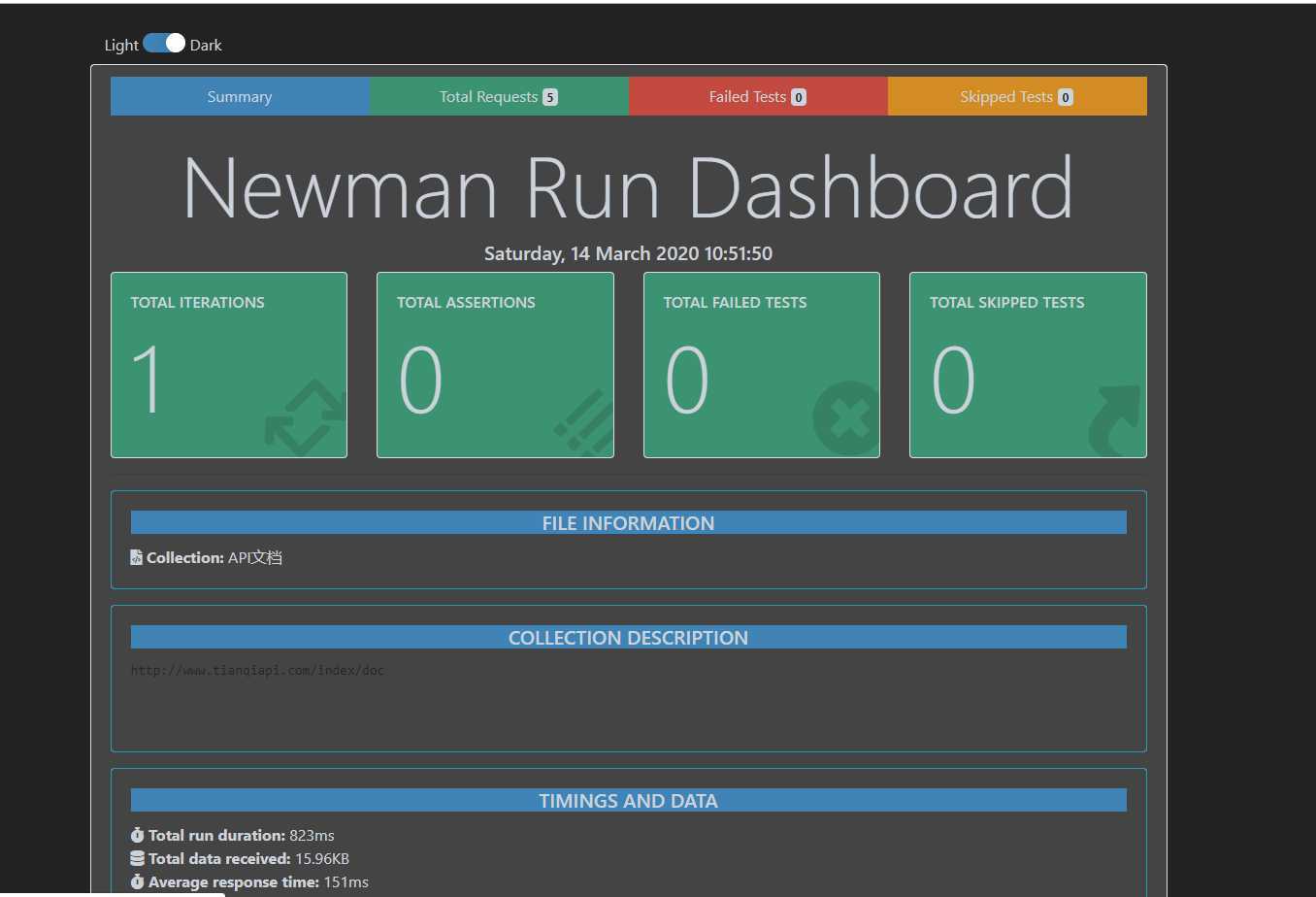Click the failed tests X circle icon
This screenshot has width=1316, height=897.
[846, 418]
